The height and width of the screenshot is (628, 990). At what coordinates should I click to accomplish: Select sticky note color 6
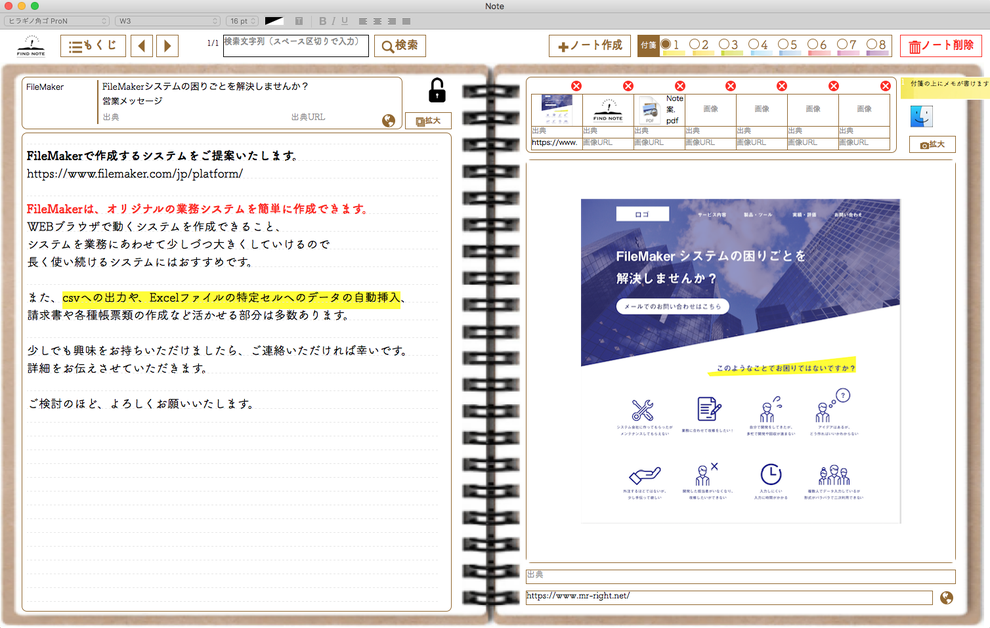pos(818,45)
